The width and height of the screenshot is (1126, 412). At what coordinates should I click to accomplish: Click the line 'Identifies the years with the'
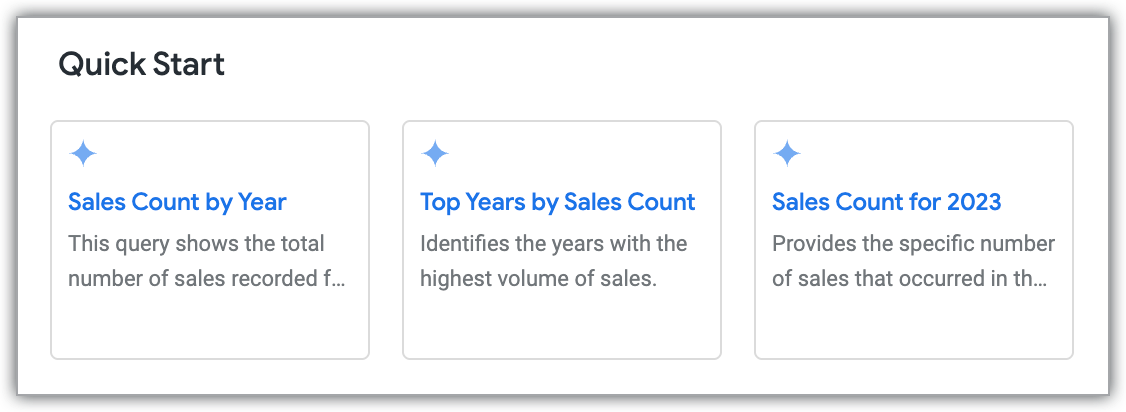coord(553,244)
